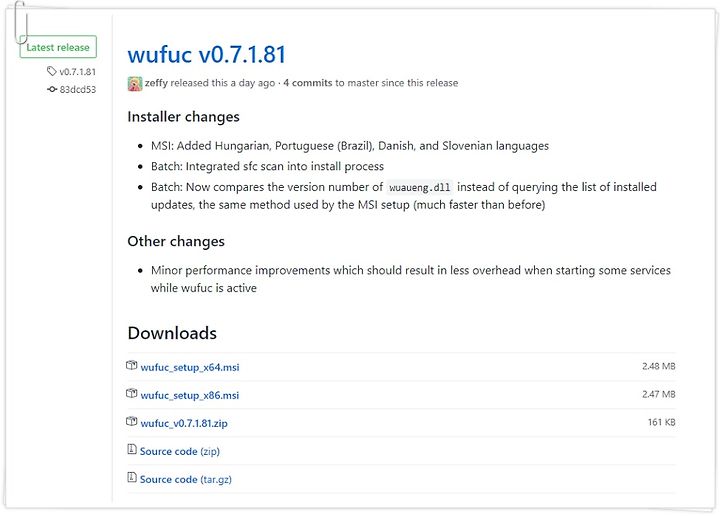Click the commit icon beside 83dcd53

tap(52, 89)
